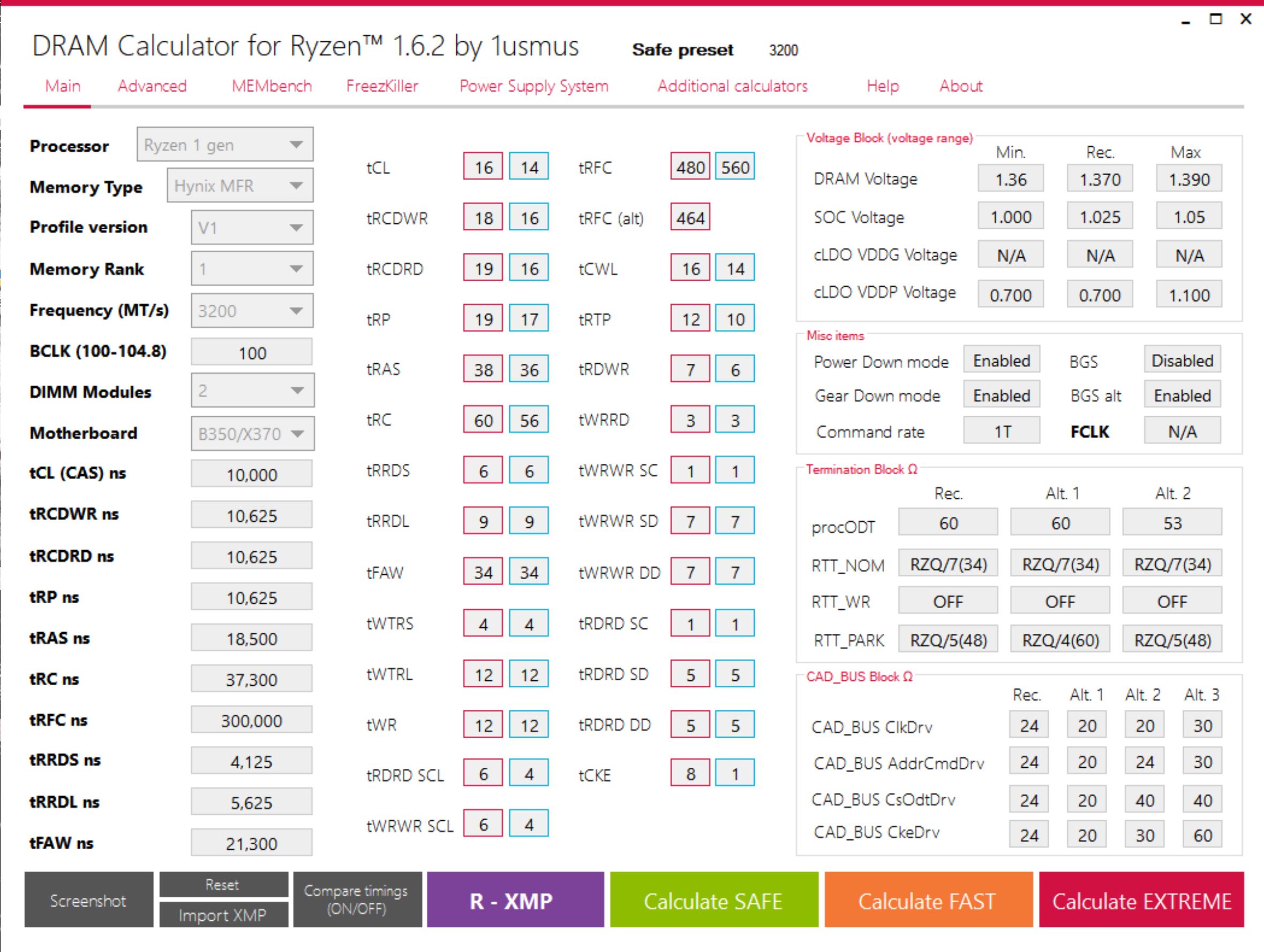Click the red tCKE value 8

(x=690, y=773)
